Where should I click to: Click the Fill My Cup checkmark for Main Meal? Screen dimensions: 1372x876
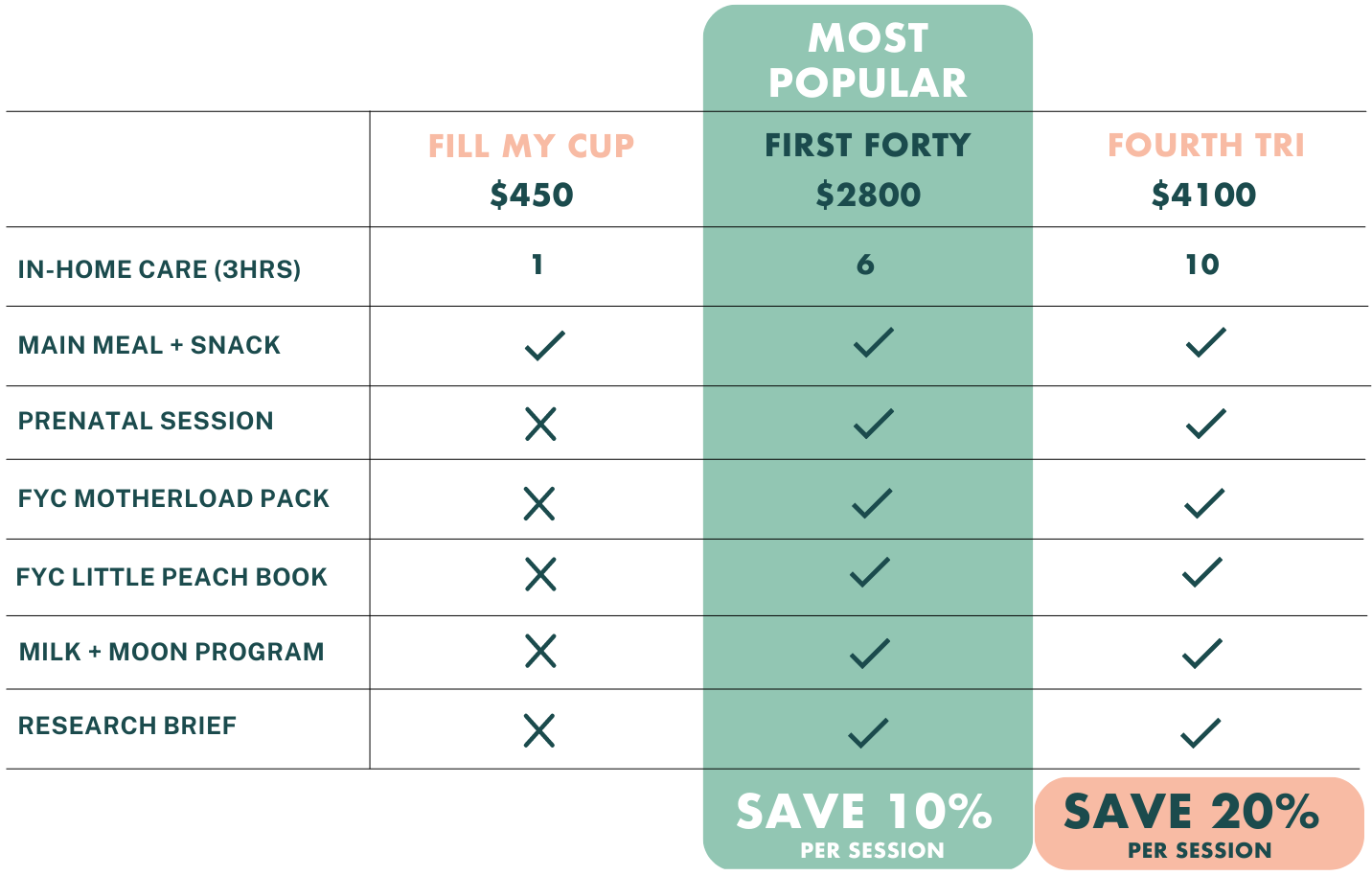(x=545, y=345)
